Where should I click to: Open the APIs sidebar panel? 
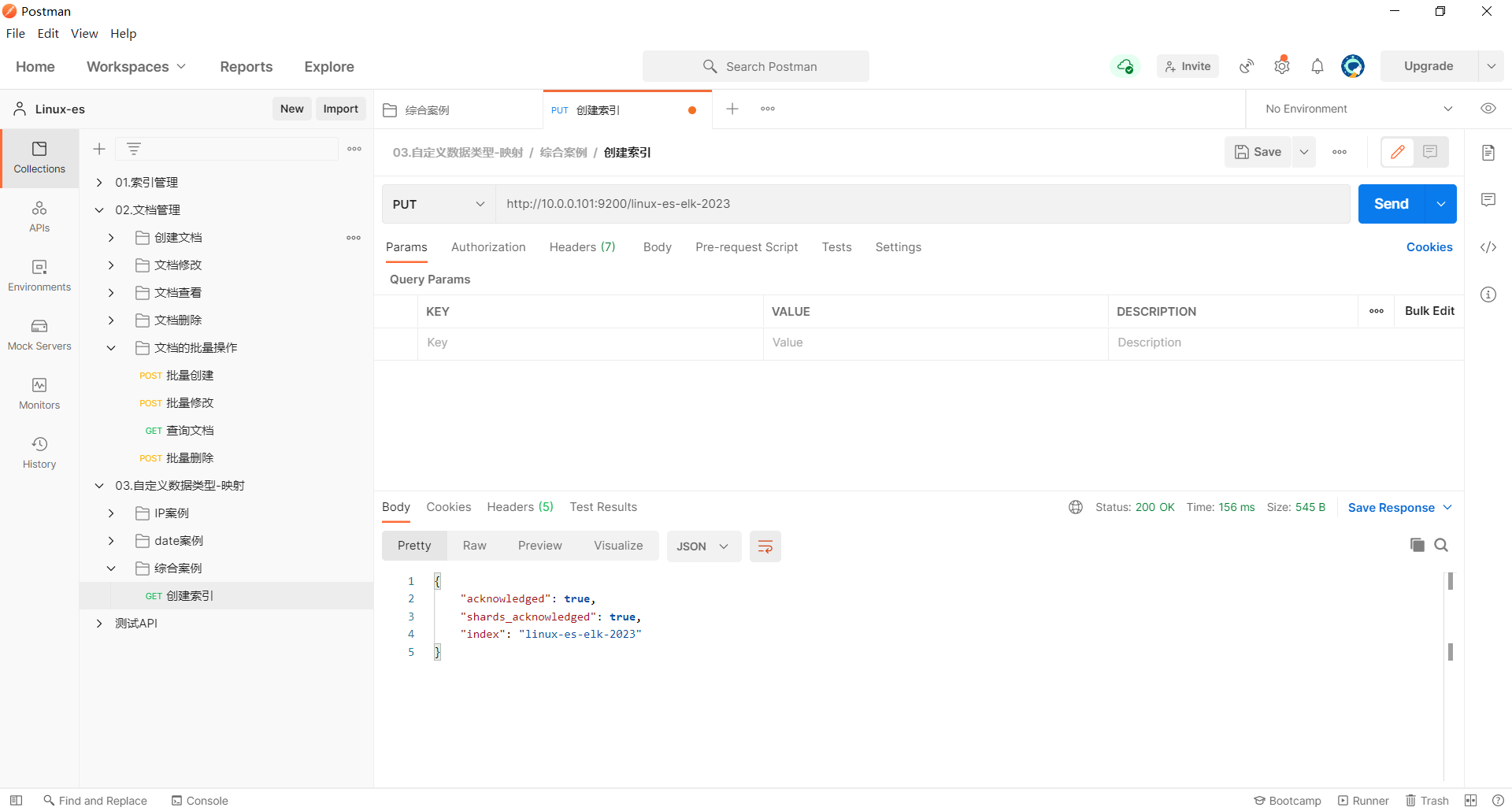click(x=39, y=217)
